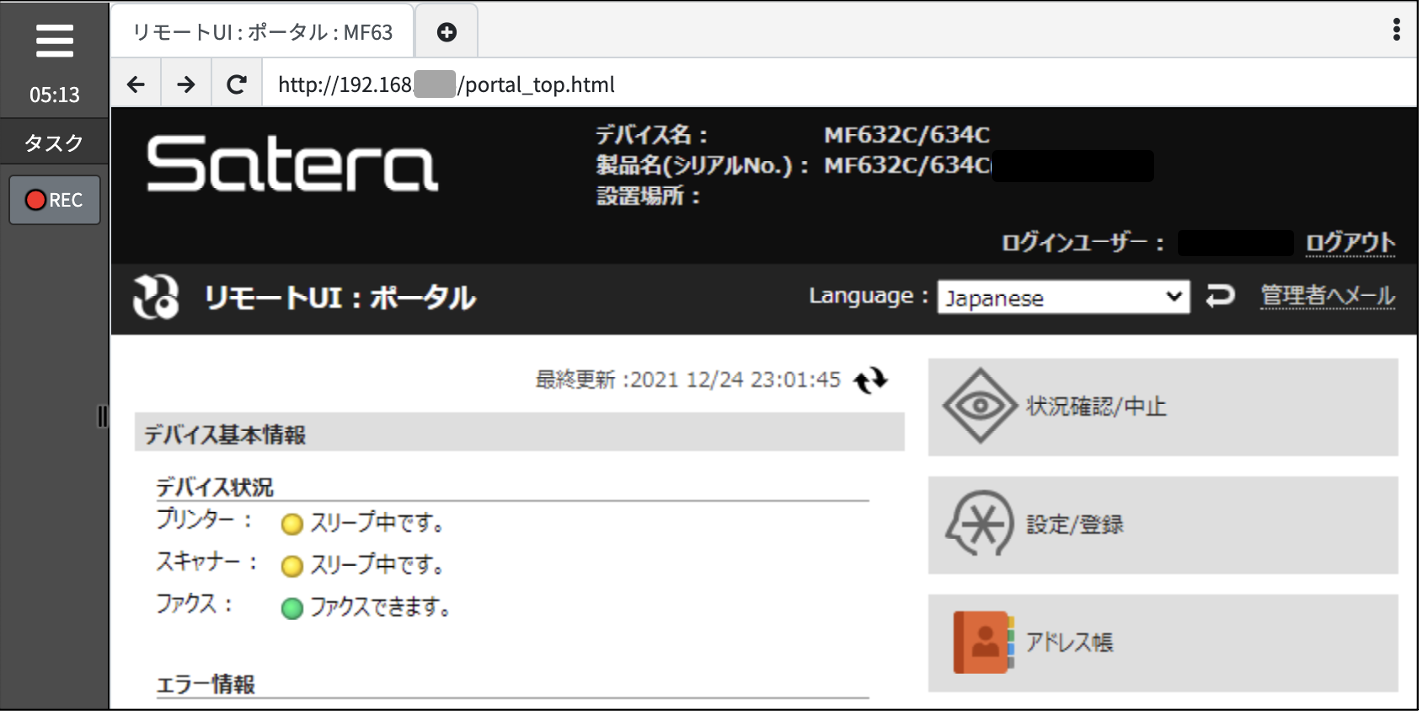
Task: Click the 05:13 timer in the sidebar
Action: (x=54, y=96)
